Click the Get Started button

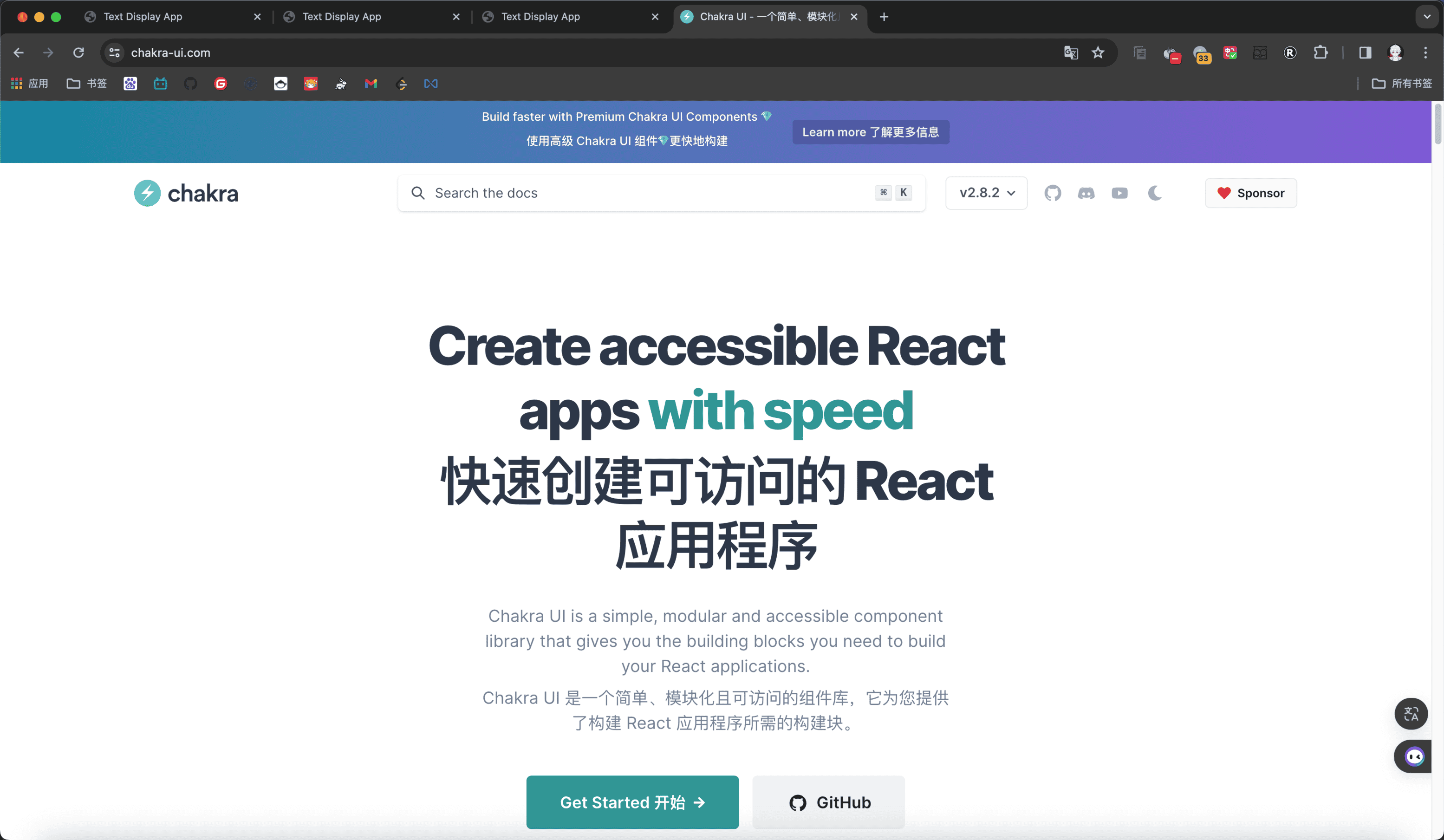click(x=632, y=802)
